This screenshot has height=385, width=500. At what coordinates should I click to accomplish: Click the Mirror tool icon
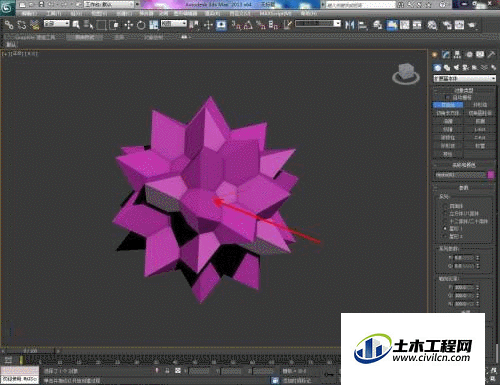pyautogui.click(x=350, y=25)
